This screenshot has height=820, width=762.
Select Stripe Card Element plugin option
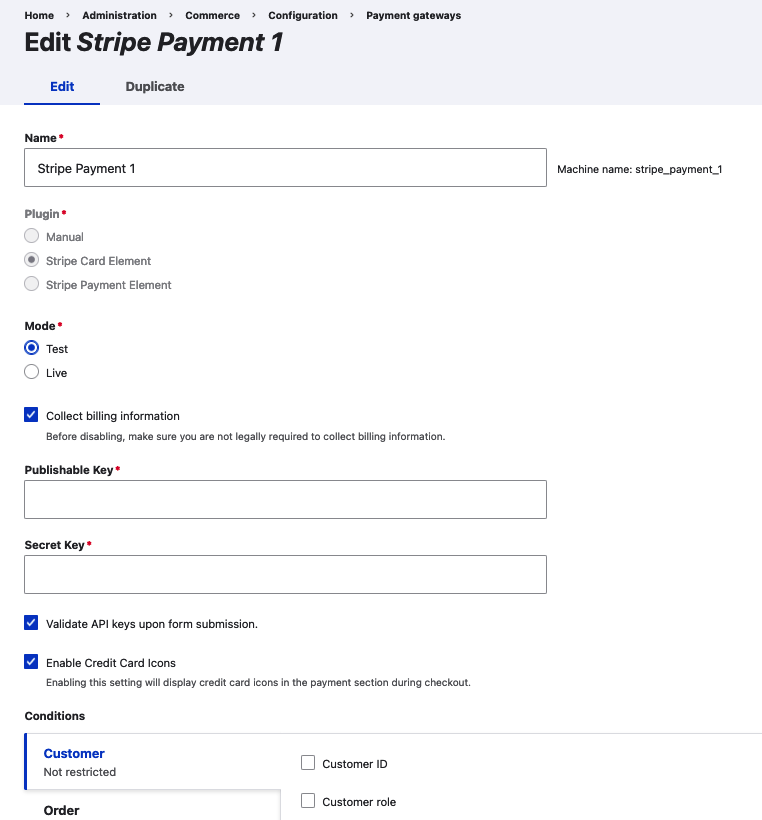[31, 260]
